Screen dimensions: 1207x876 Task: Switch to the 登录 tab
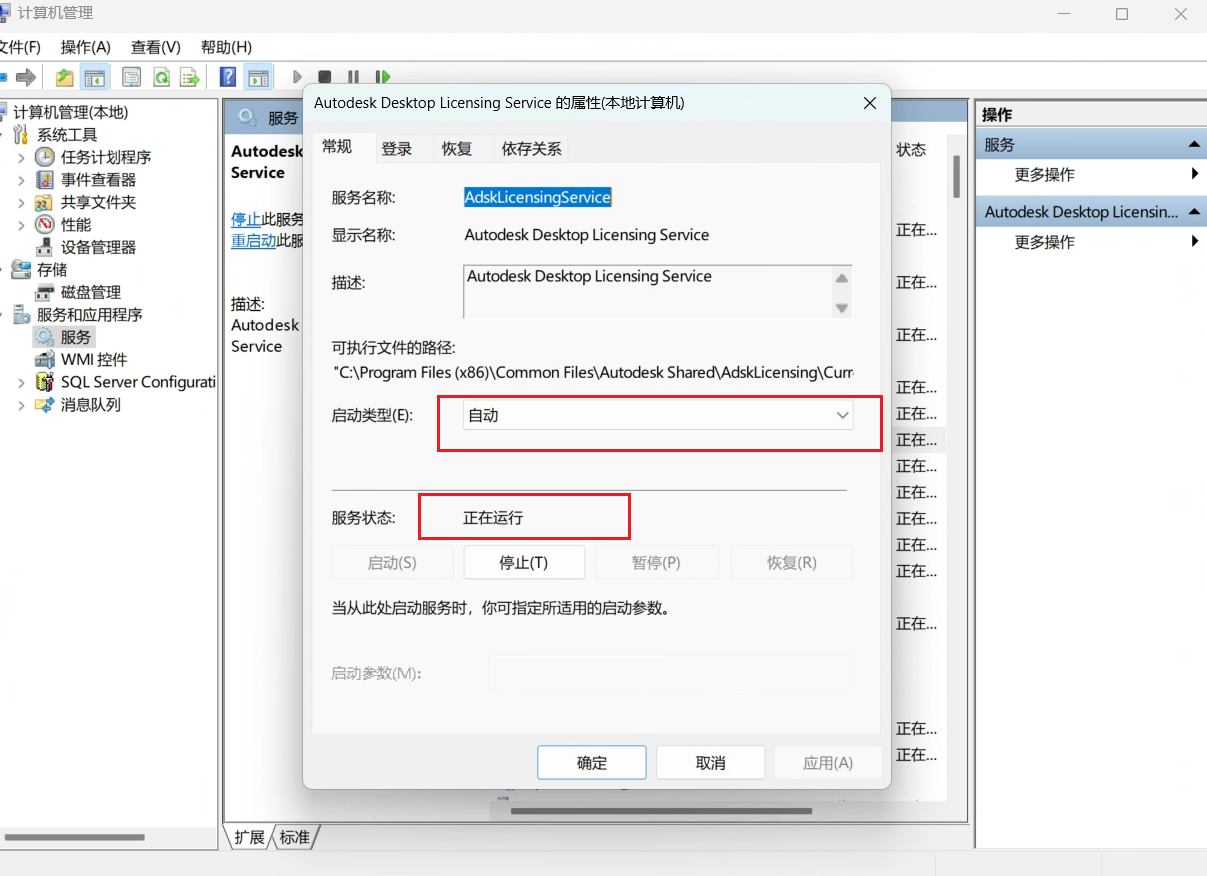397,149
